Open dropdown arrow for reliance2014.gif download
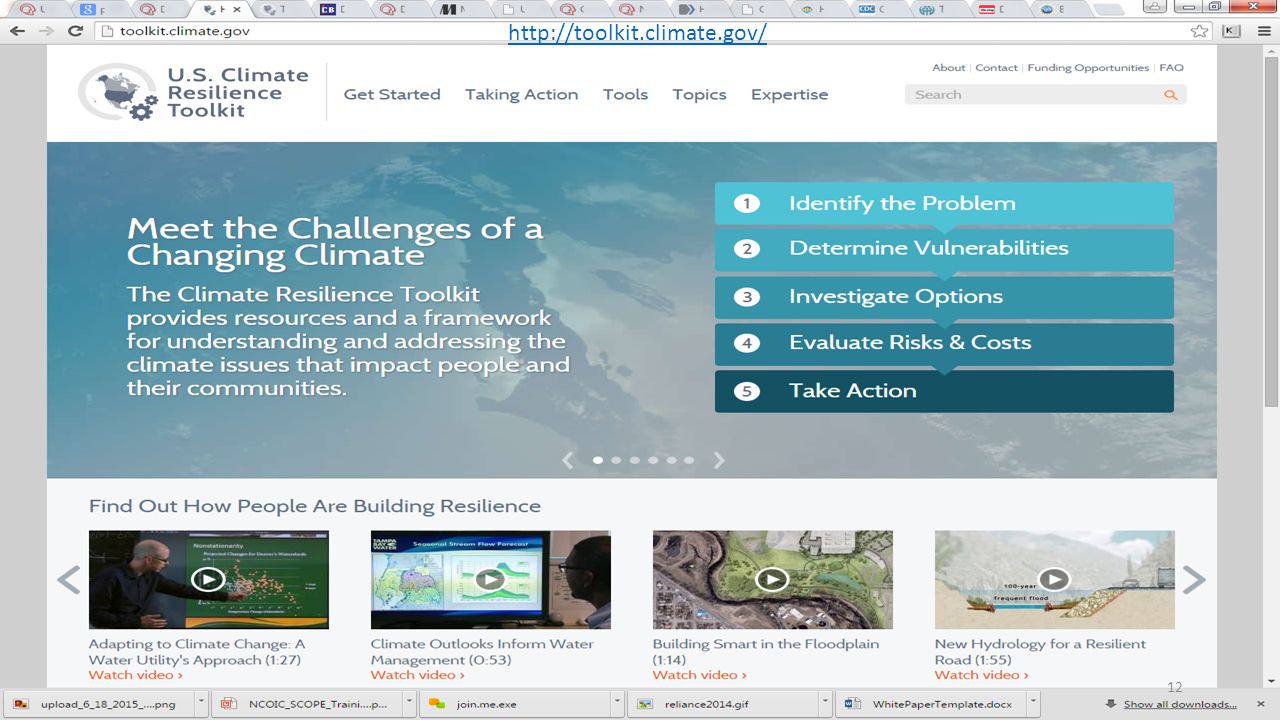 (x=825, y=704)
